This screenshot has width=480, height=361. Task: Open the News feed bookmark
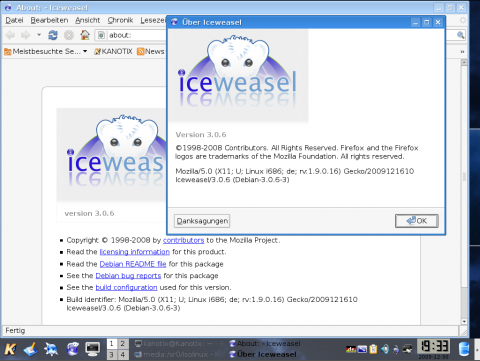(x=151, y=51)
